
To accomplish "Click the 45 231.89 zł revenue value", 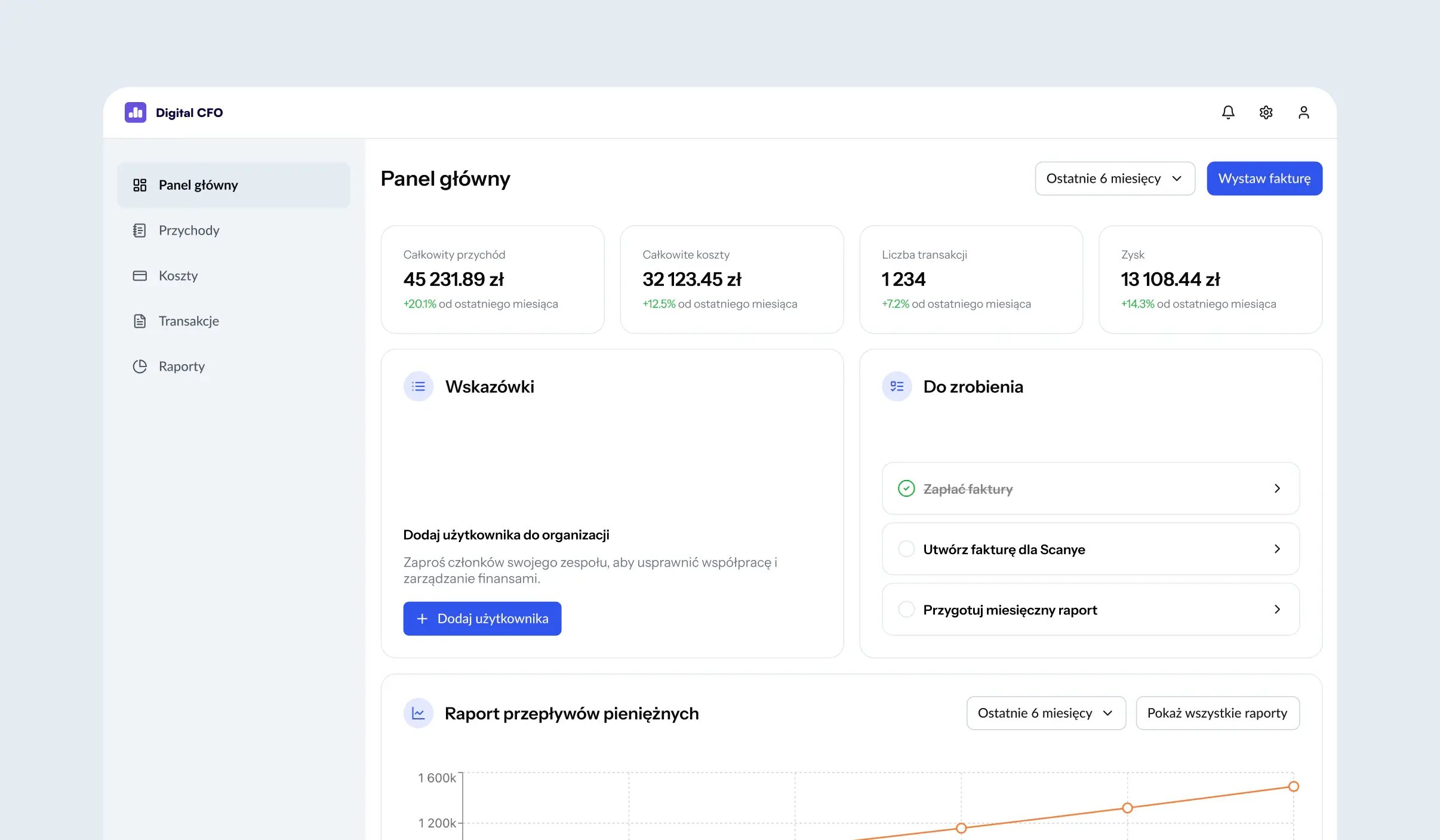I will (x=454, y=279).
